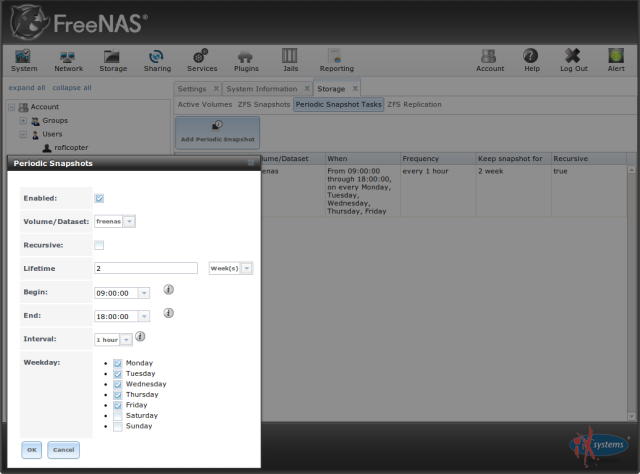Click the iXsystems logo
This screenshot has width=640, height=474.
pos(599,446)
